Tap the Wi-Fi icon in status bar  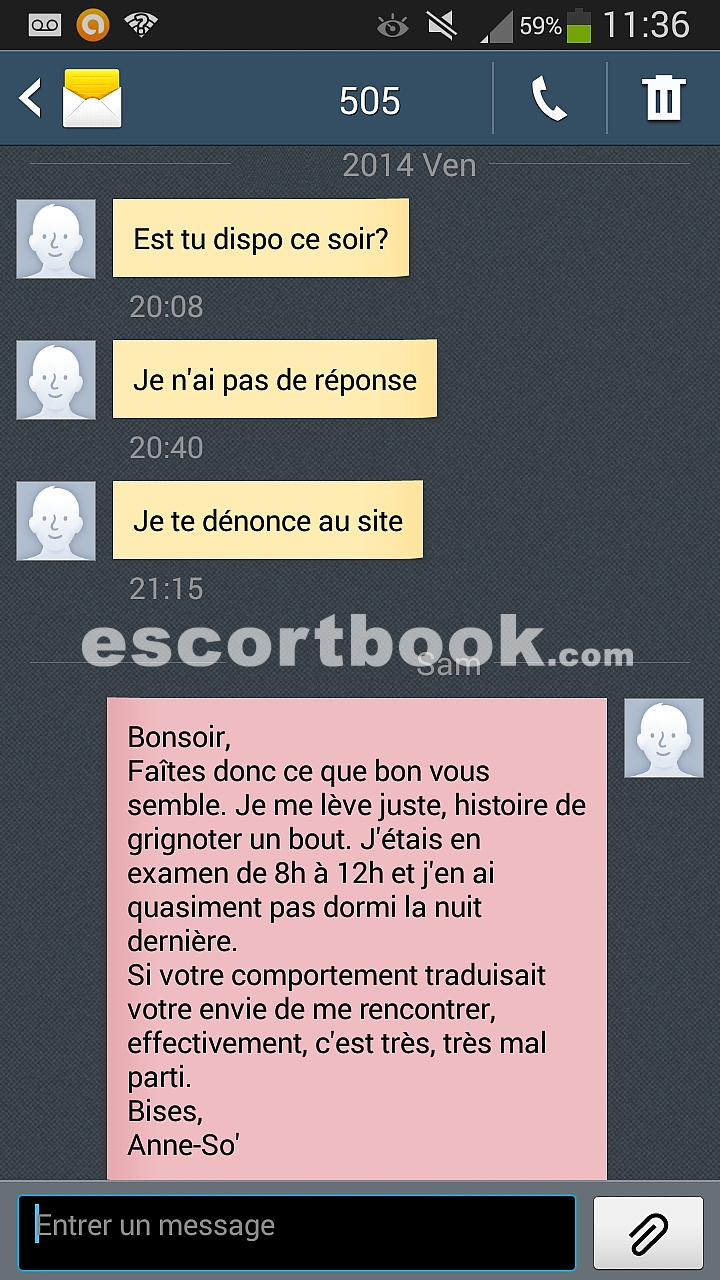(x=142, y=25)
